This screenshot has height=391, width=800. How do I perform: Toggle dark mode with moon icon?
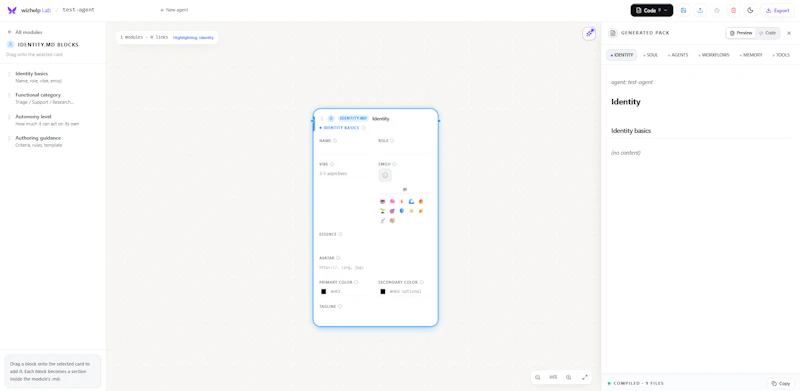click(x=750, y=10)
